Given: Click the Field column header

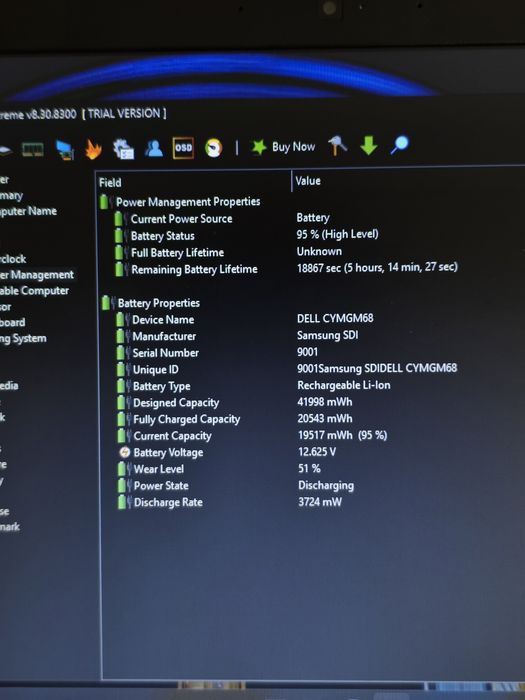Looking at the screenshot, I should [110, 182].
